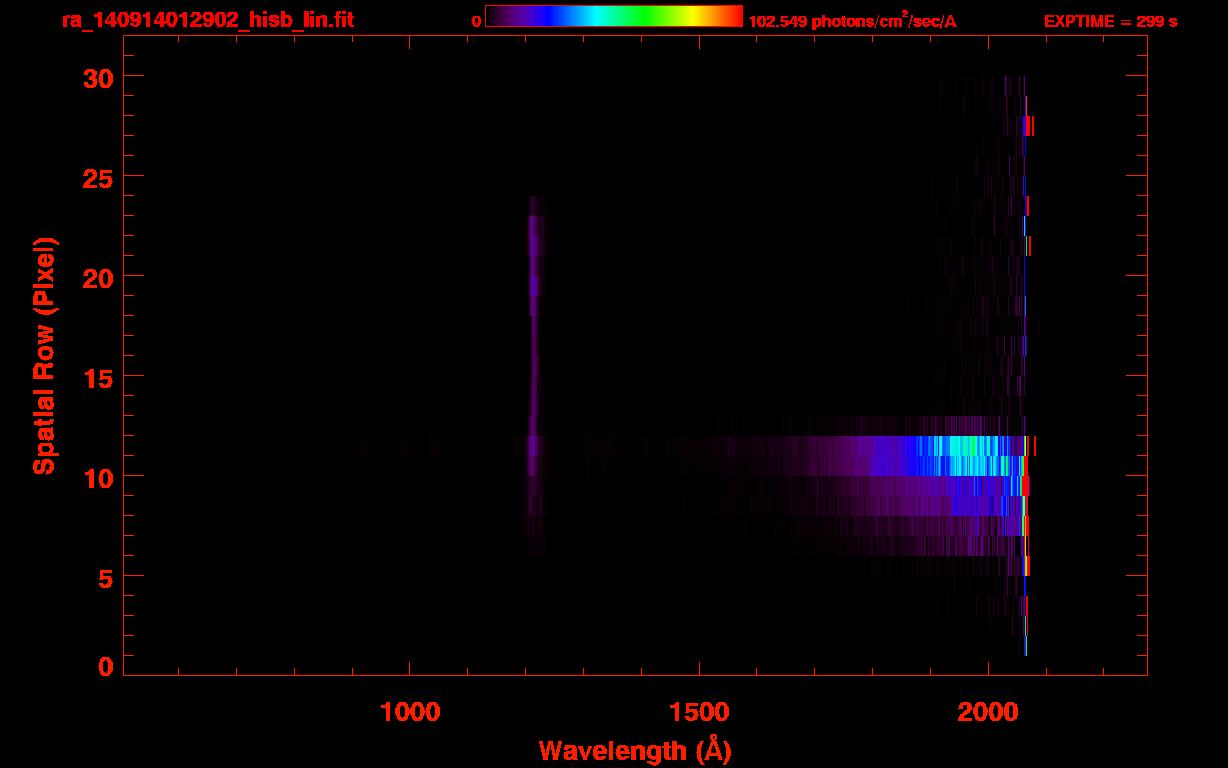The image size is (1228, 768).
Task: Click the 1000 wavelength tick label
Action: point(409,711)
